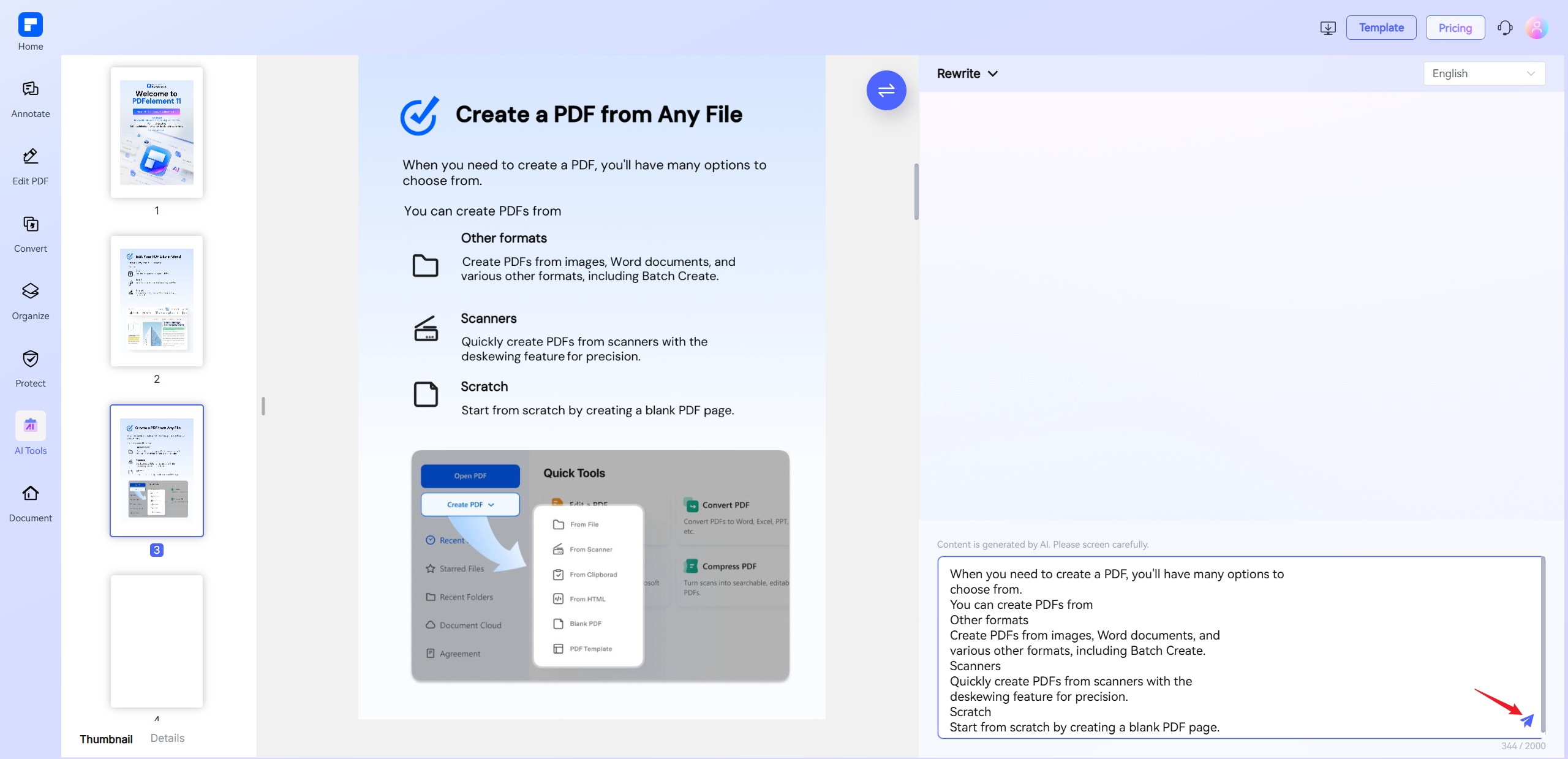Click the download desktop app icon
The width and height of the screenshot is (1568, 759).
pos(1328,28)
